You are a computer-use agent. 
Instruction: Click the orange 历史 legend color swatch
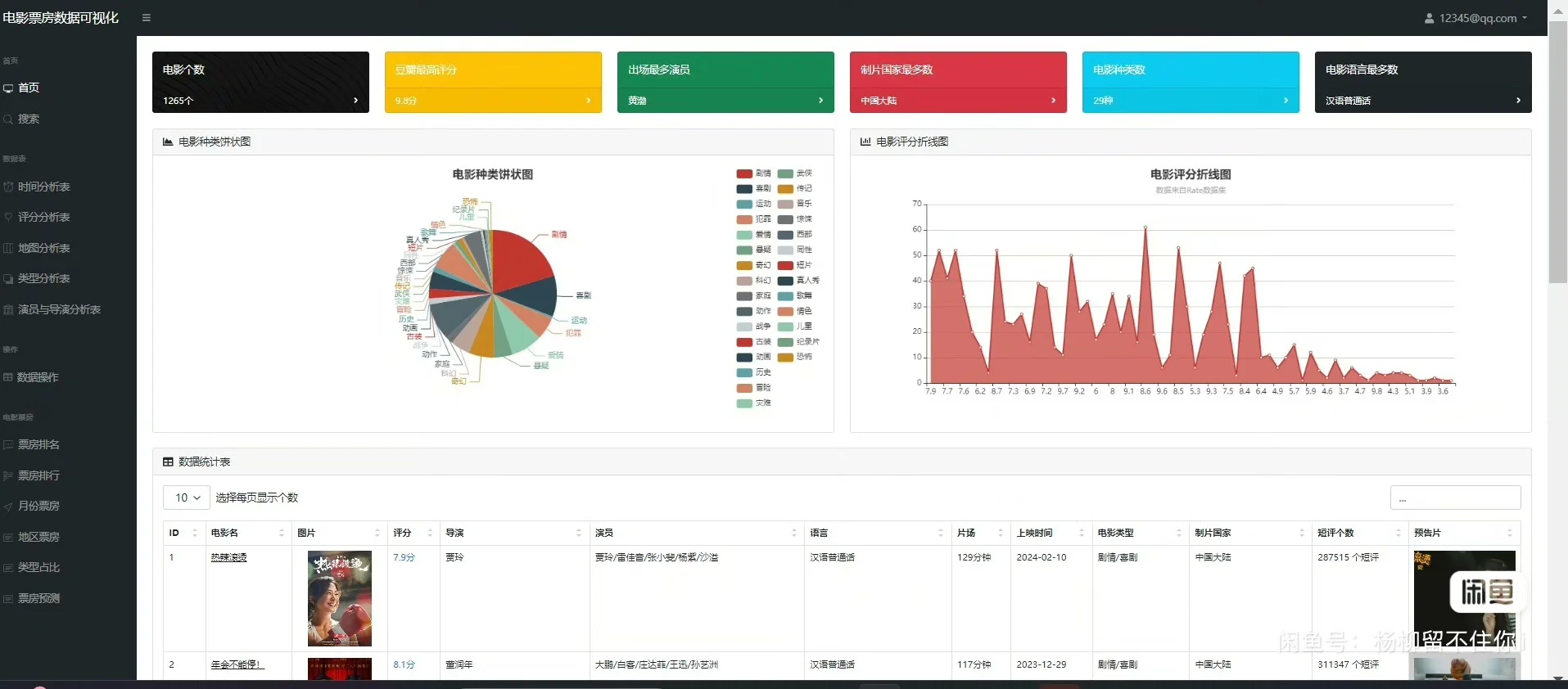[x=744, y=372]
